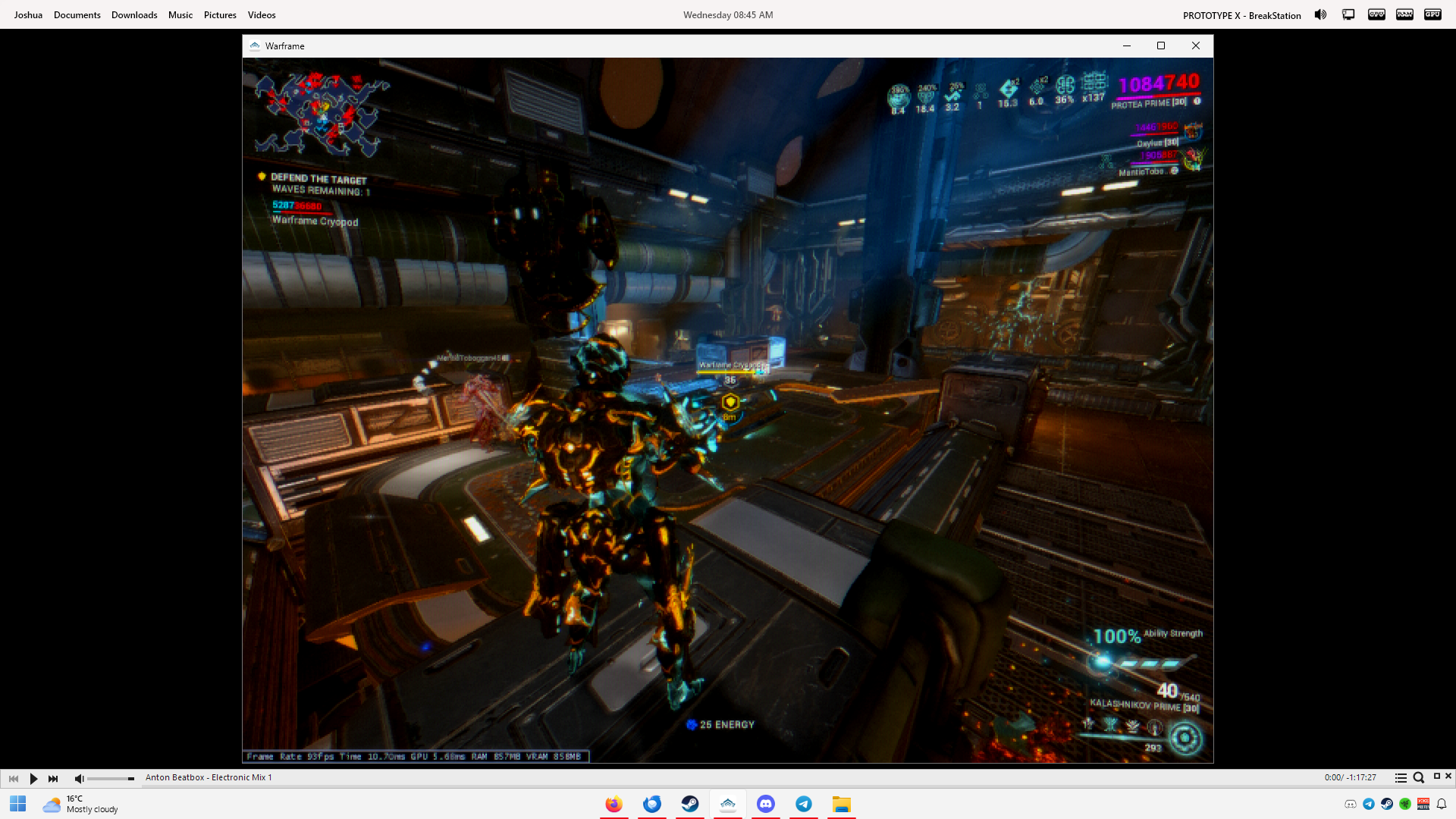The width and height of the screenshot is (1456, 819).
Task: Click the 100% Ability Strength indicator
Action: 1147,635
